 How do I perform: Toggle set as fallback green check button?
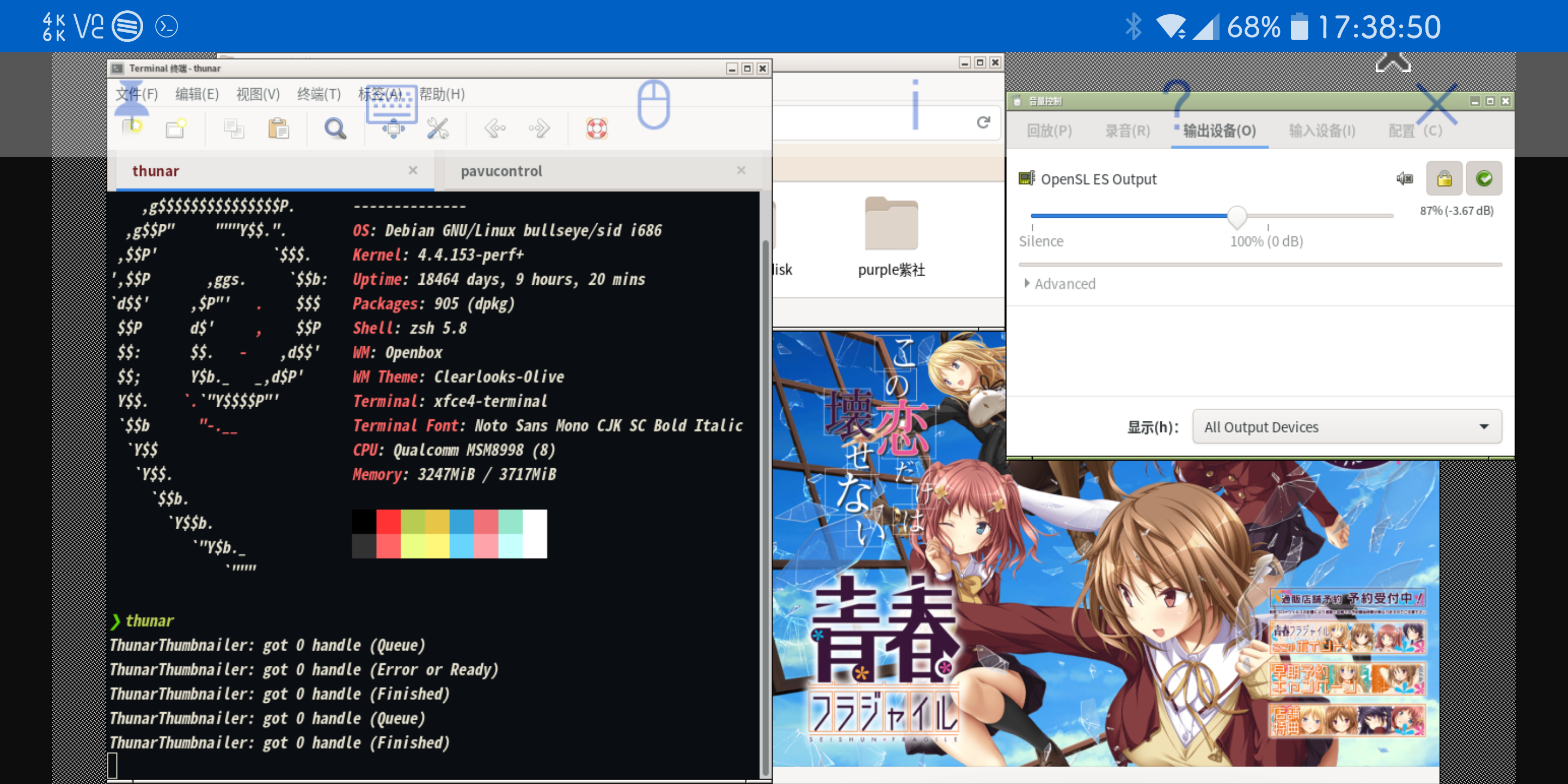click(x=1484, y=179)
